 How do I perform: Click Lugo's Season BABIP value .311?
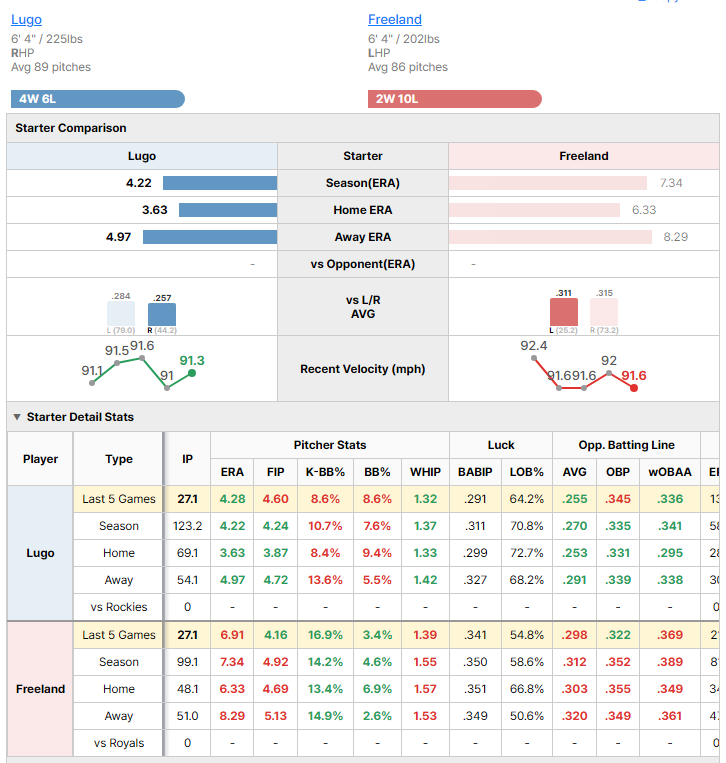tap(475, 526)
